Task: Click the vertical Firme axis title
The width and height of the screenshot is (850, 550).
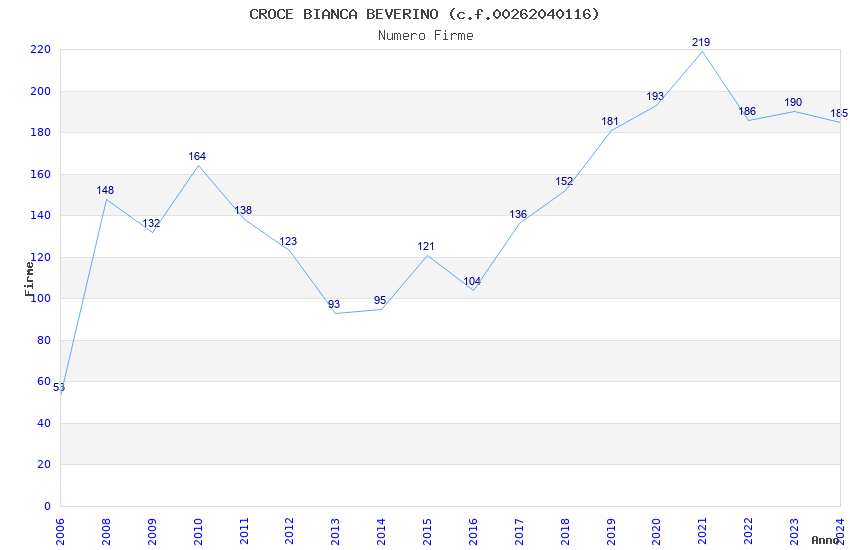Action: (29, 279)
